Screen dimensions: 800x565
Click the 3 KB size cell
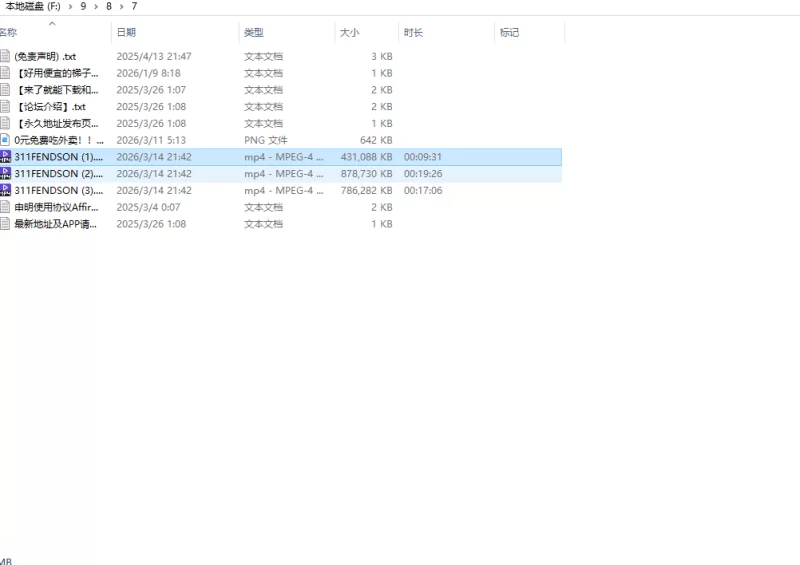pos(382,56)
